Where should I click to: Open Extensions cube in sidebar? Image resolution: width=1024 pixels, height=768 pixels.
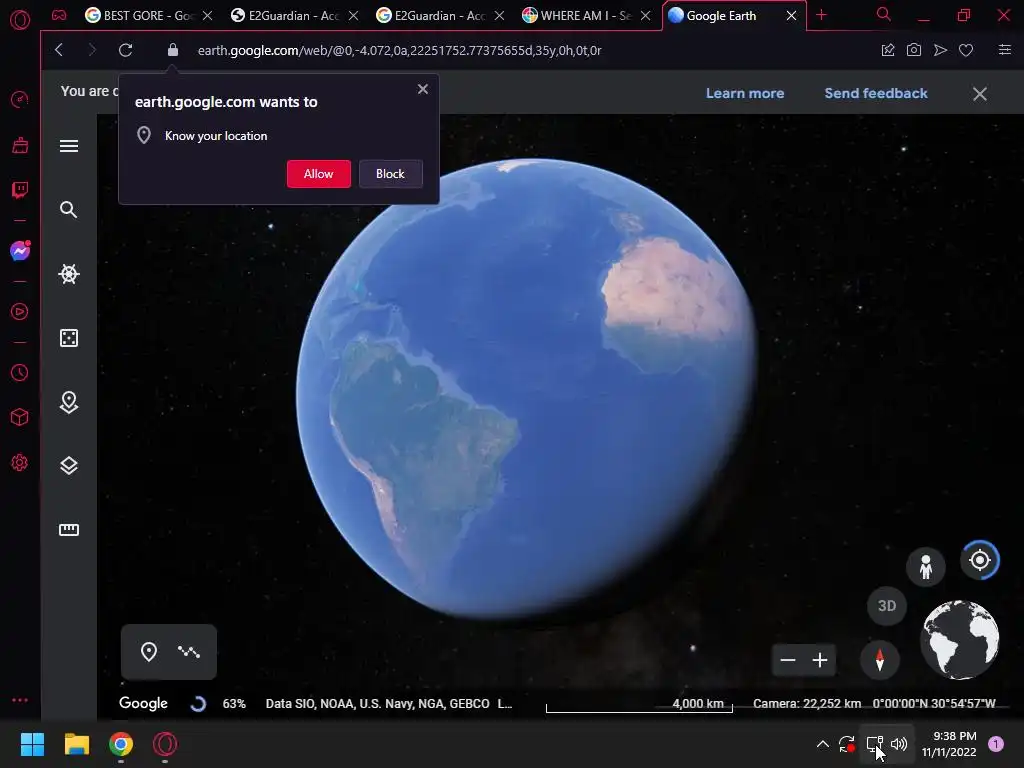point(20,417)
